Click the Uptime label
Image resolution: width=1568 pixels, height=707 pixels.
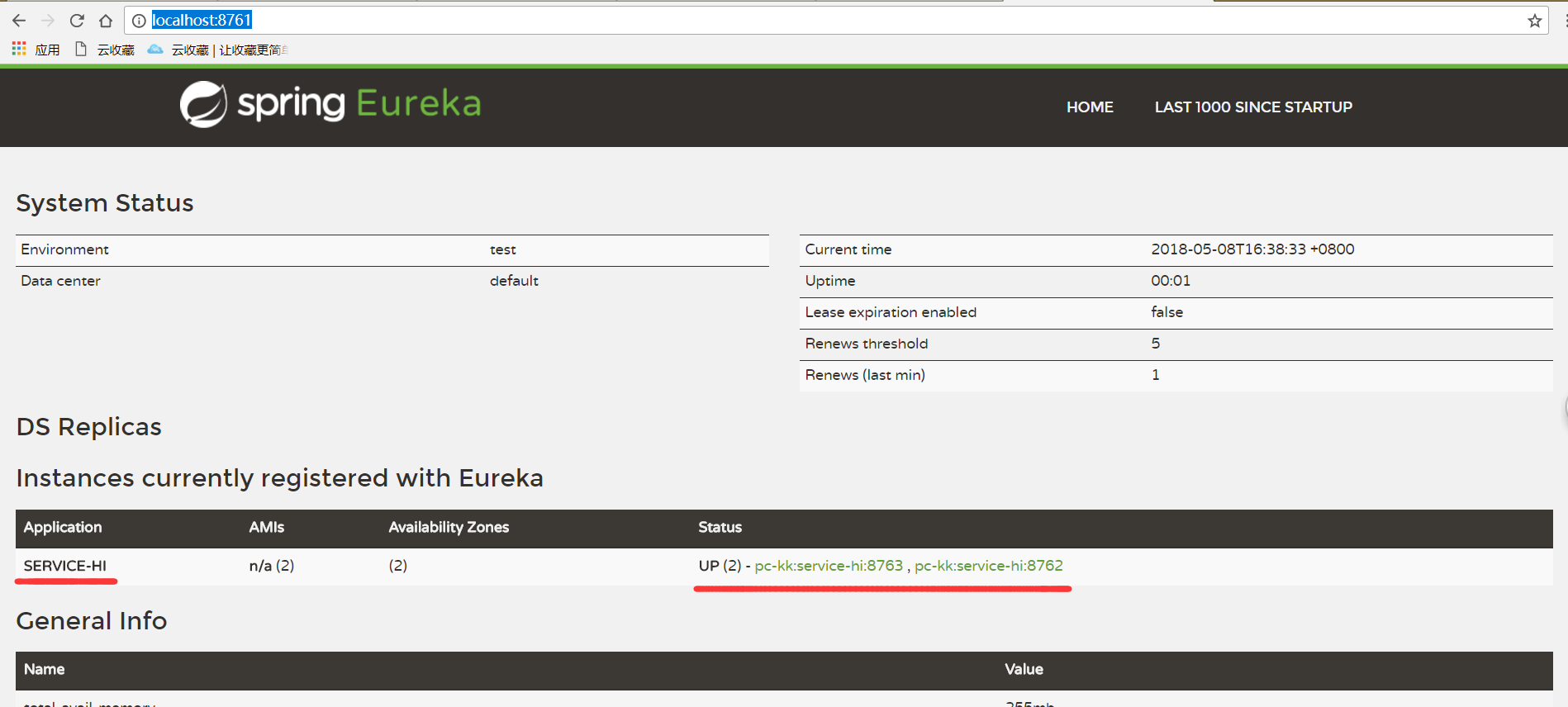(830, 281)
